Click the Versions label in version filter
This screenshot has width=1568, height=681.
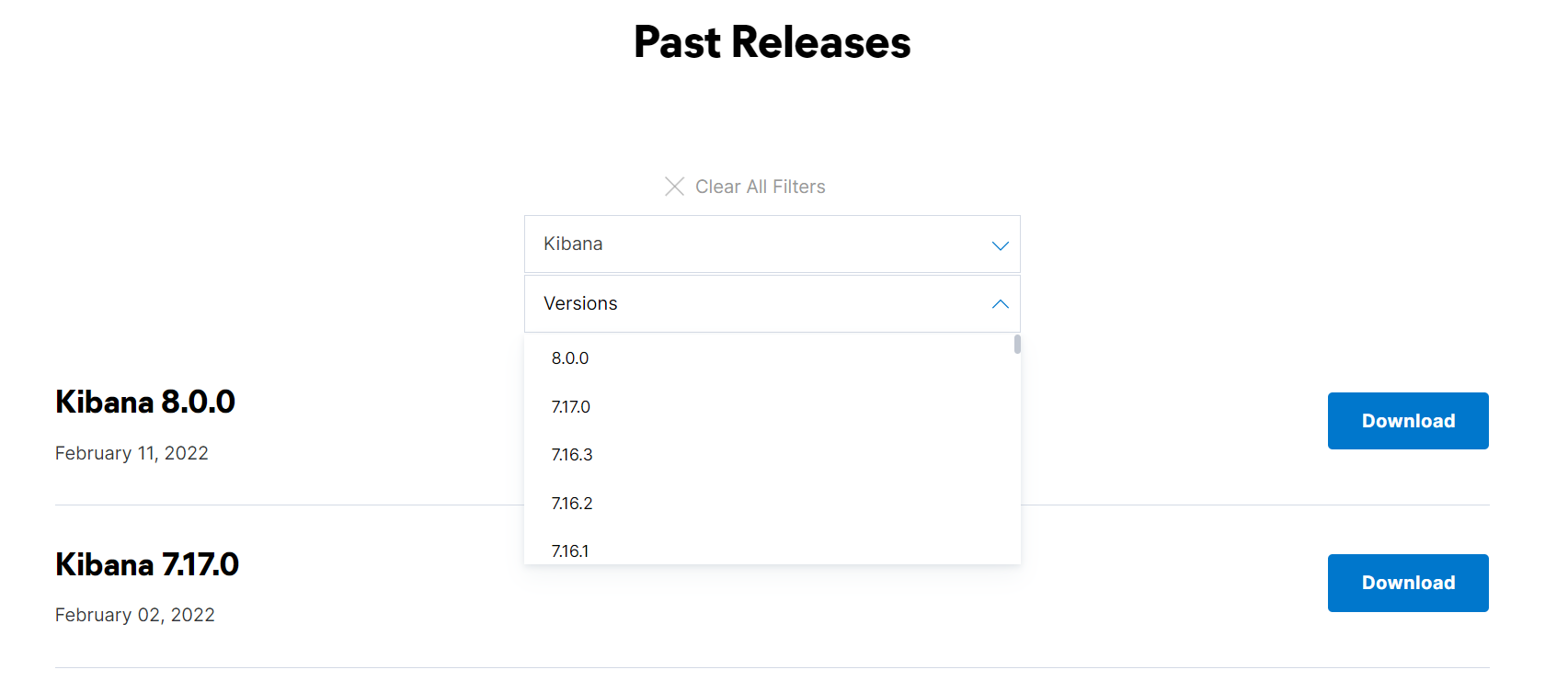[x=580, y=303]
